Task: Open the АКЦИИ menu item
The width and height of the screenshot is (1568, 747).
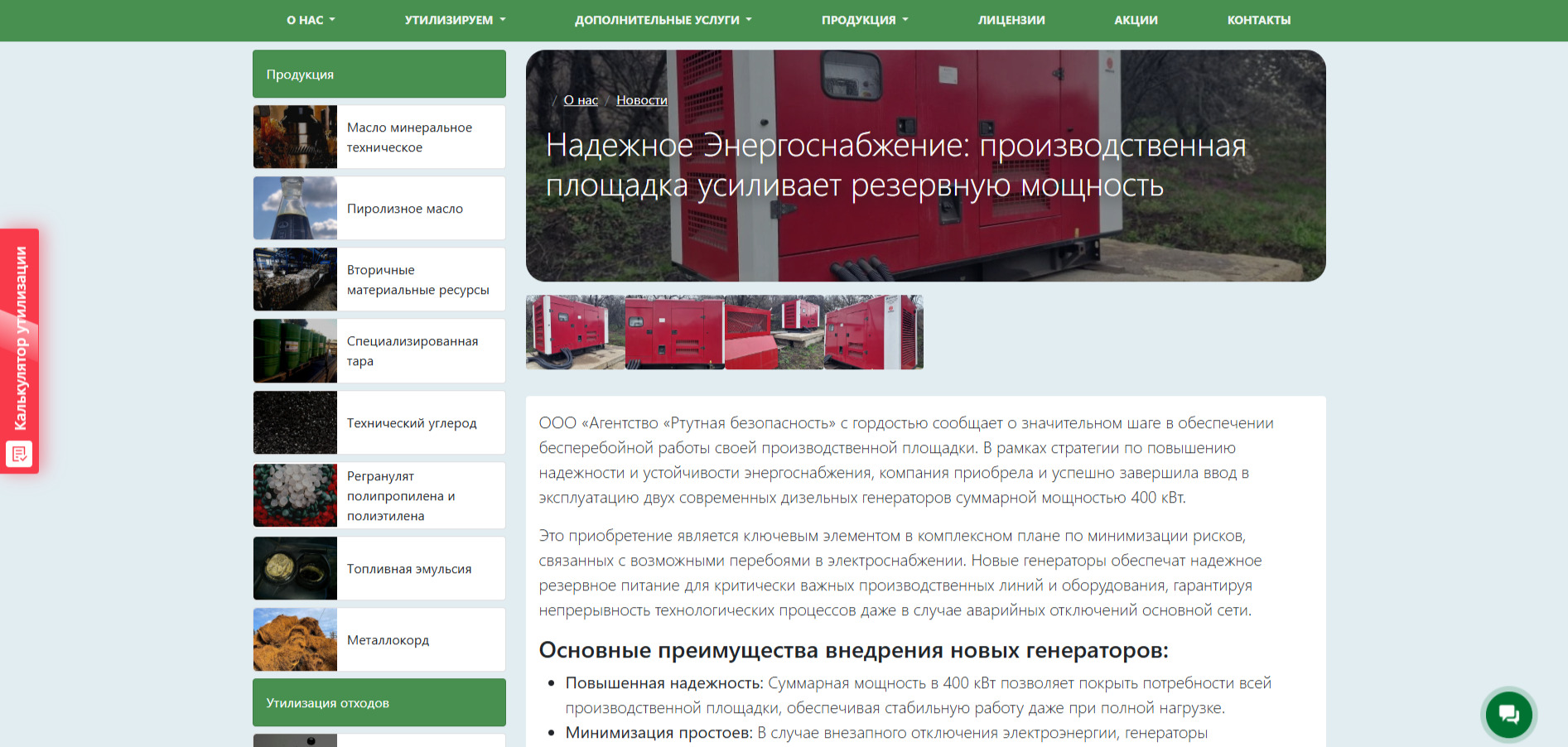Action: [x=1136, y=20]
